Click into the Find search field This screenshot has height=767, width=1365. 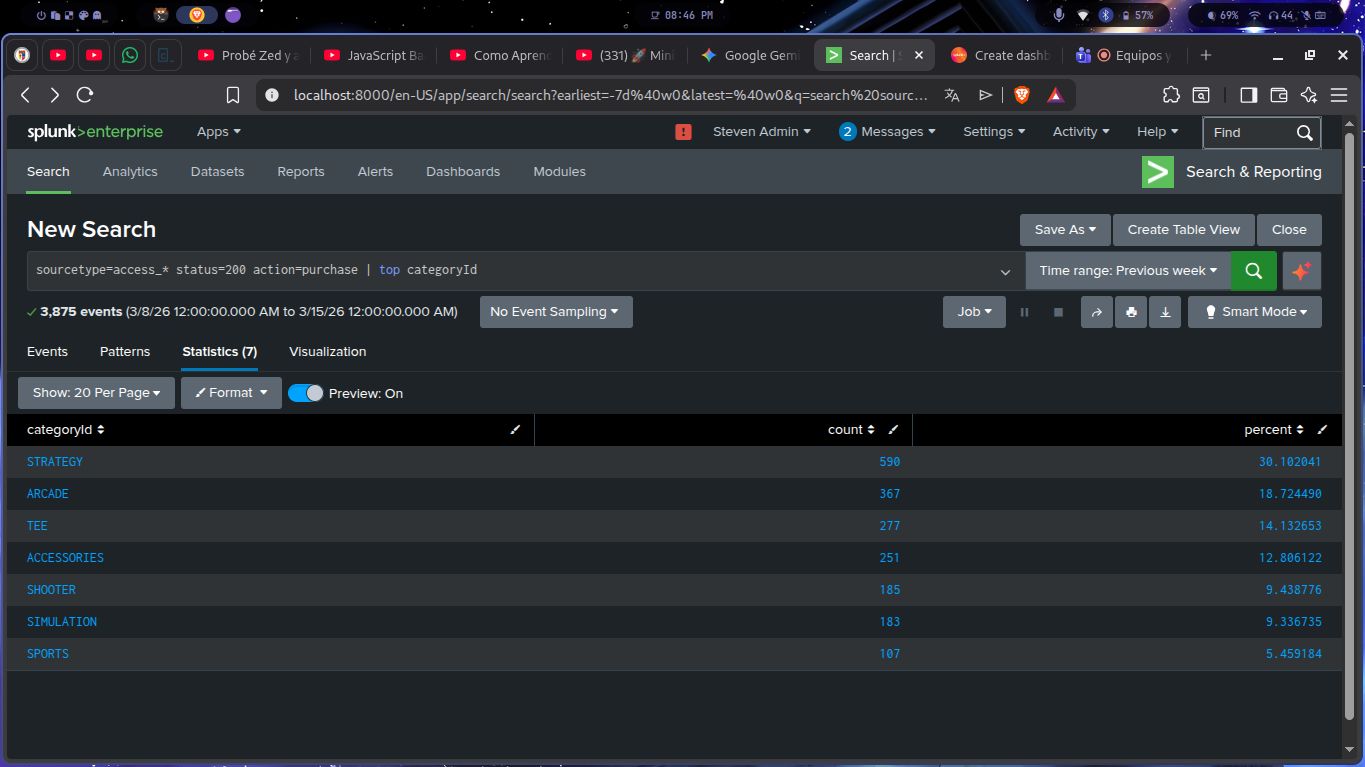(1250, 132)
